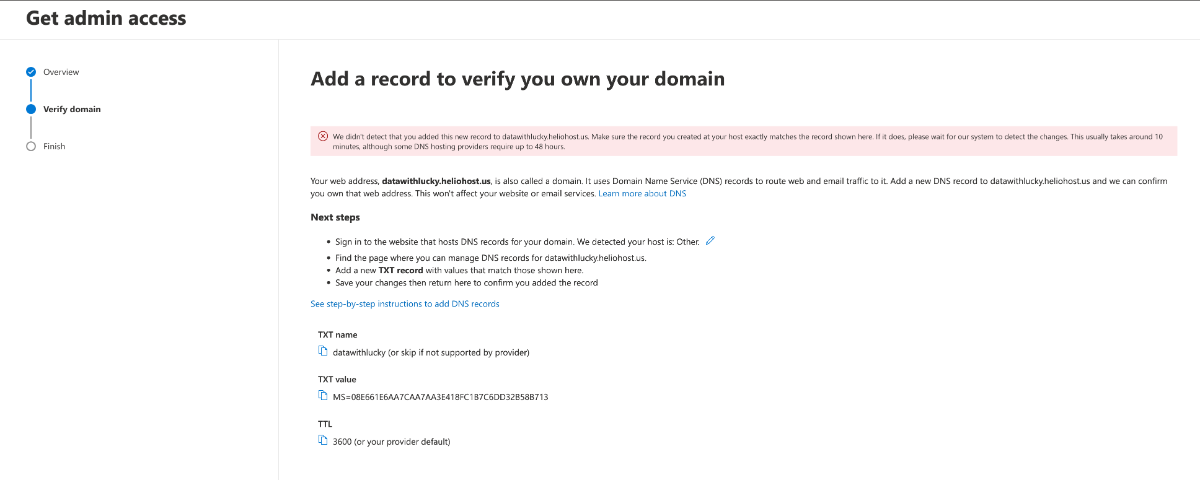Click the red error icon in alert banner
Viewport: 1200px width, 480px height.
323,136
